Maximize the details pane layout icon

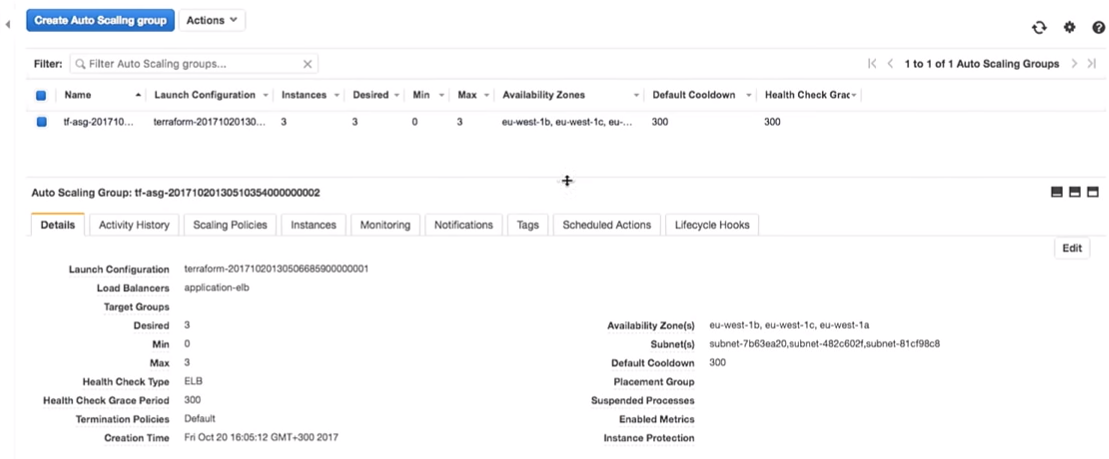coord(1093,192)
